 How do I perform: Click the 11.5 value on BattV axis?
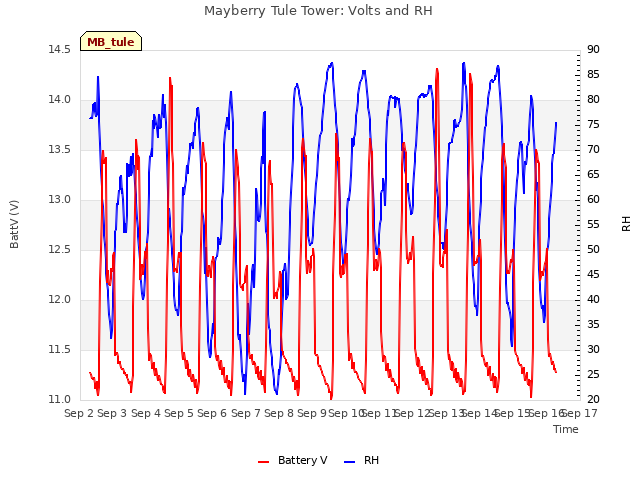point(60,350)
